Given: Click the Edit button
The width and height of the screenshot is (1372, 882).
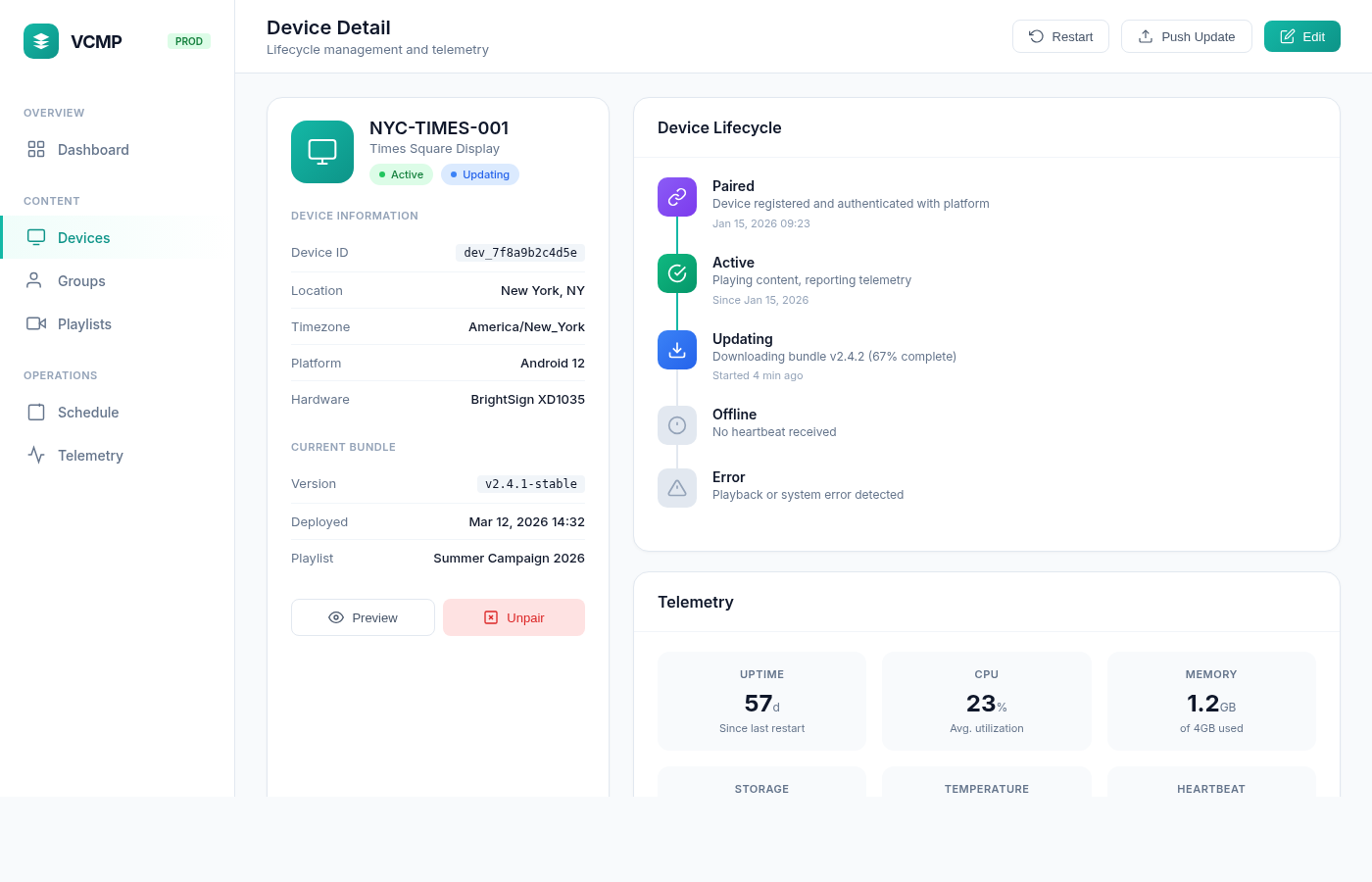Looking at the screenshot, I should point(1301,36).
